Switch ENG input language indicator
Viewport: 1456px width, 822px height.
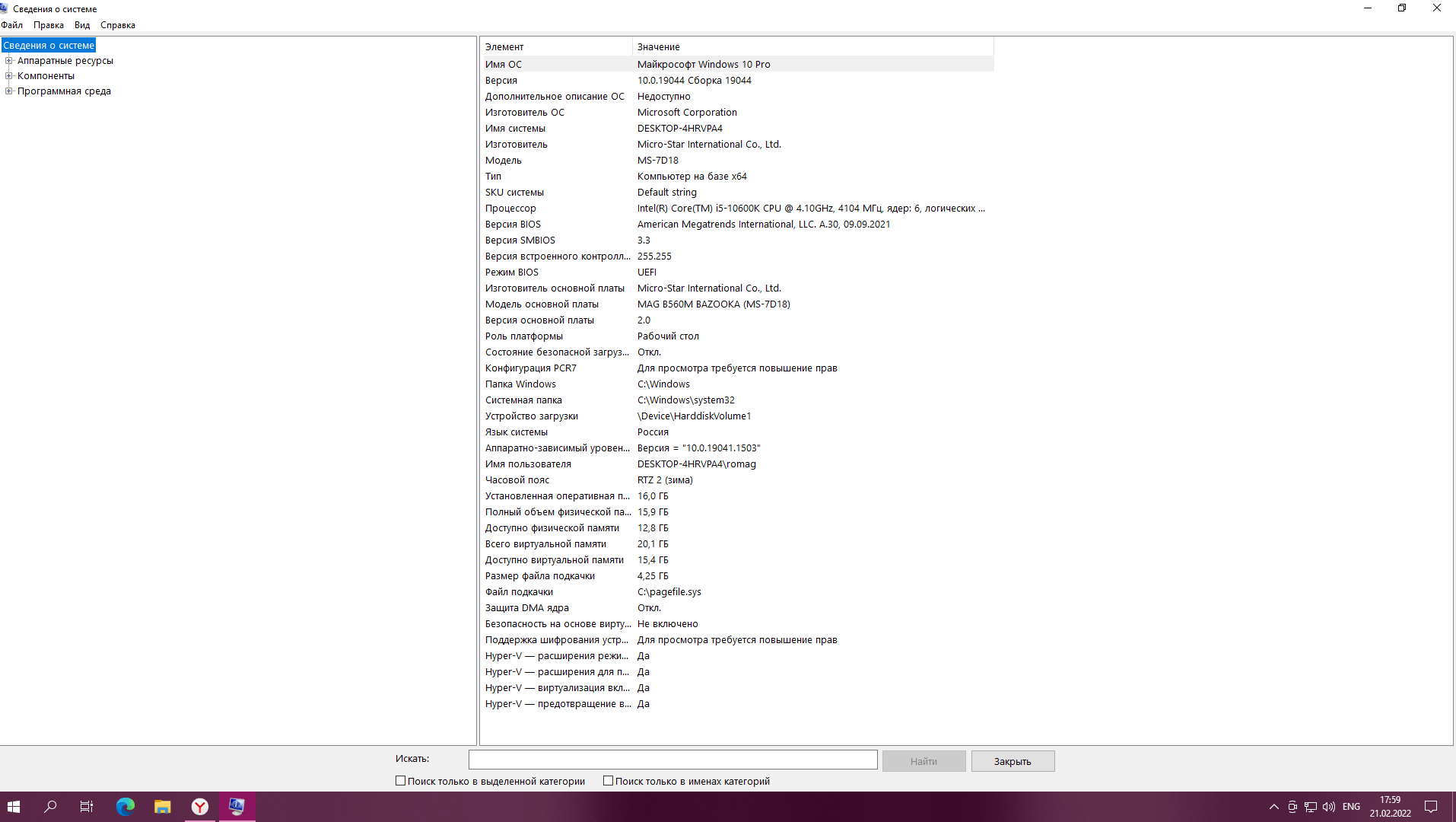(1351, 807)
